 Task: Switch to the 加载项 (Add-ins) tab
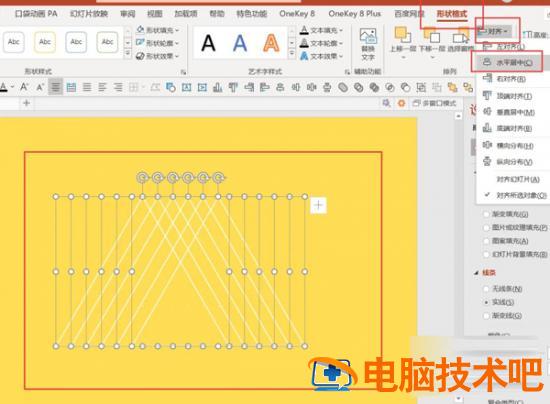coord(186,14)
